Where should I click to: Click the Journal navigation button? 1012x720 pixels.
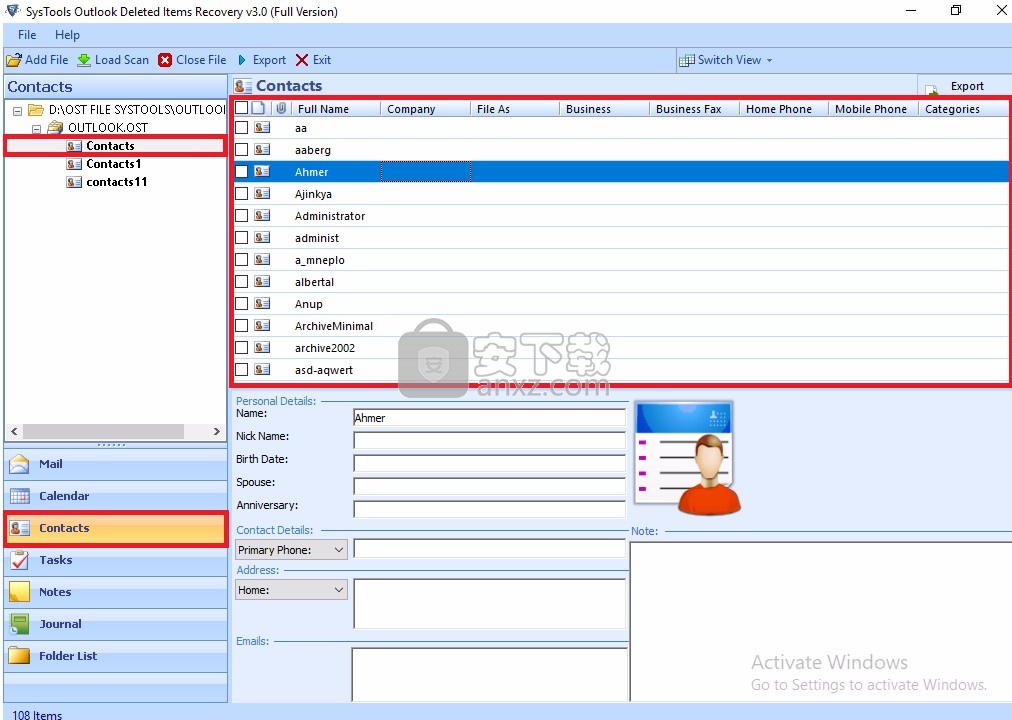(116, 624)
